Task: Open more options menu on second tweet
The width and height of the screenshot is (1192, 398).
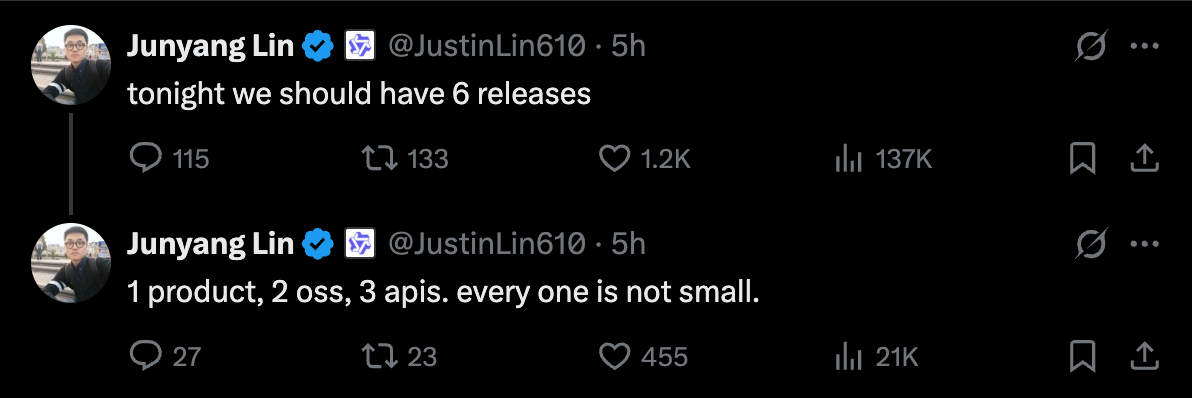Action: point(1144,244)
